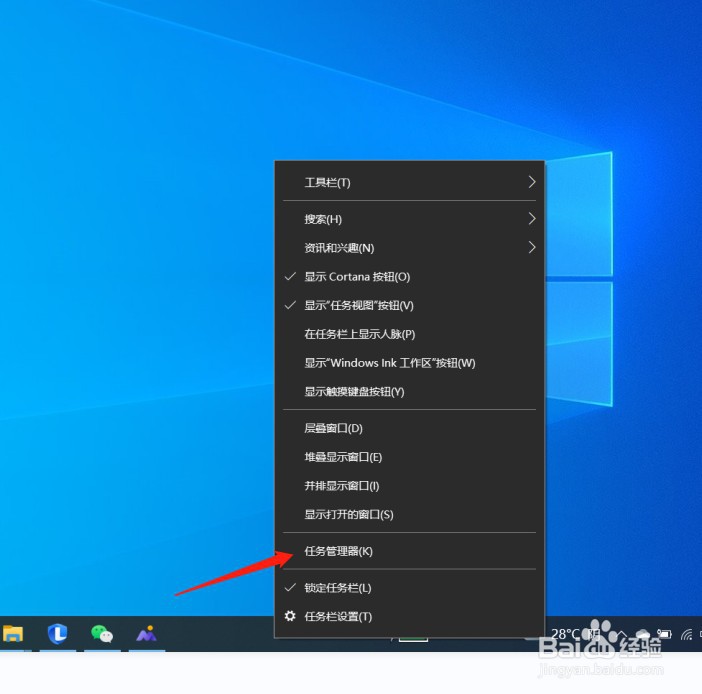Open the purple mountain app on taskbar

(x=146, y=634)
